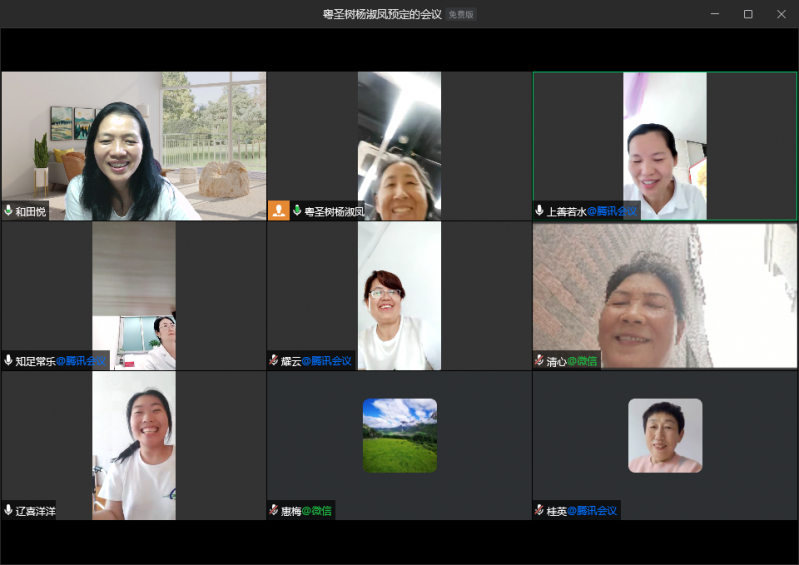The width and height of the screenshot is (799, 565).
Task: Click the muted microphone icon beside 桂英
Action: (x=540, y=511)
